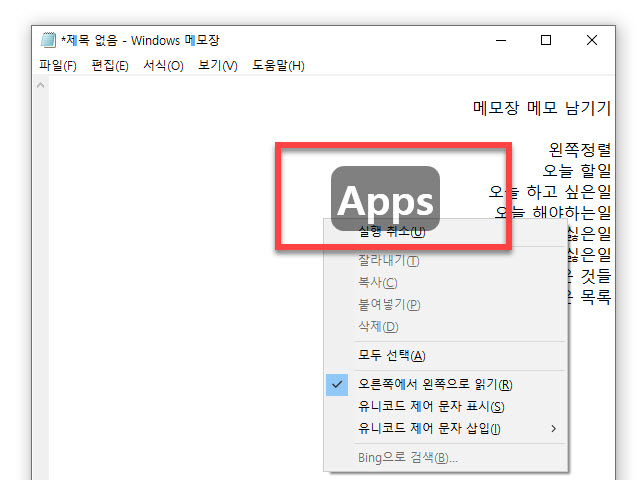Screen dimensions: 640x480
Task: Click the scrollbar up arrow
Action: tap(40, 85)
